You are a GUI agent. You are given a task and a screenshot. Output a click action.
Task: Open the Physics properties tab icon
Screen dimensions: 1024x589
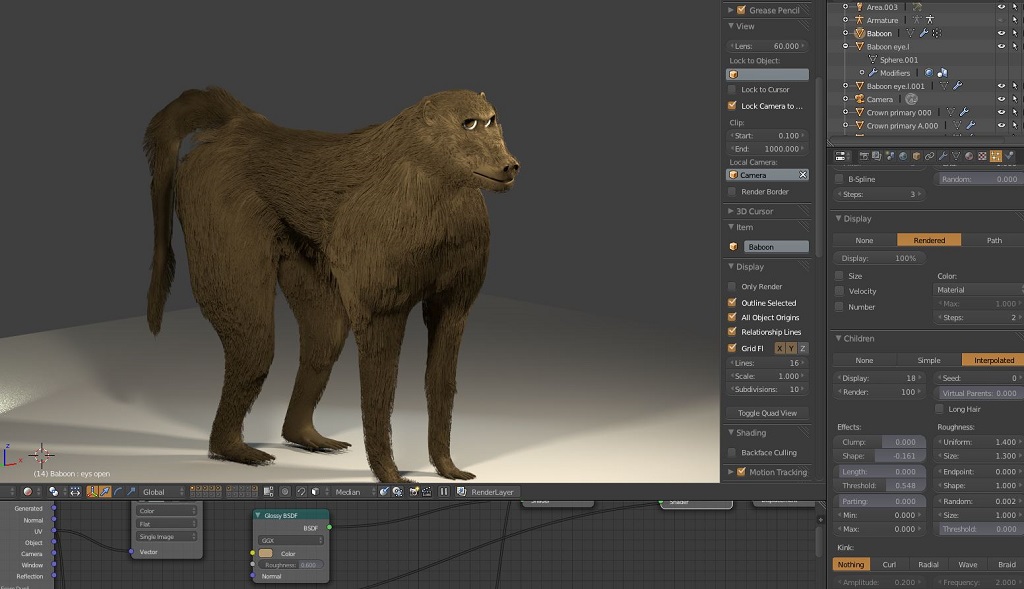coord(1009,156)
